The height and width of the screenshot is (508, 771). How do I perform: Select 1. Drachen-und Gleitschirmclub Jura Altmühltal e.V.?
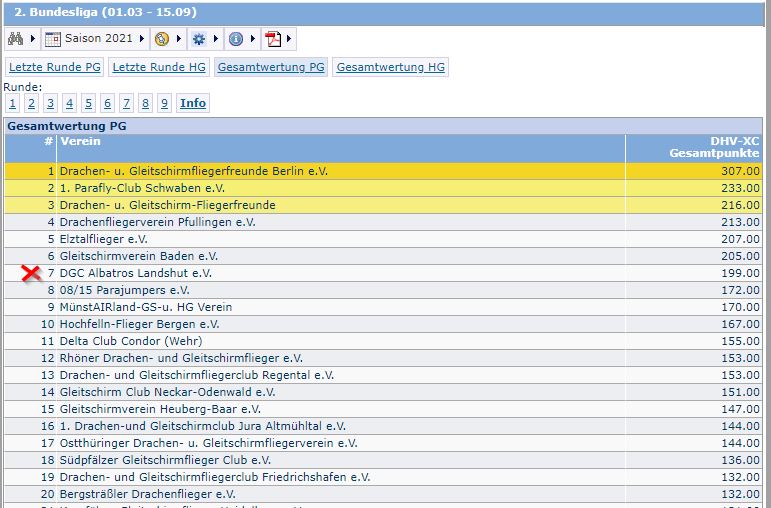click(x=203, y=426)
